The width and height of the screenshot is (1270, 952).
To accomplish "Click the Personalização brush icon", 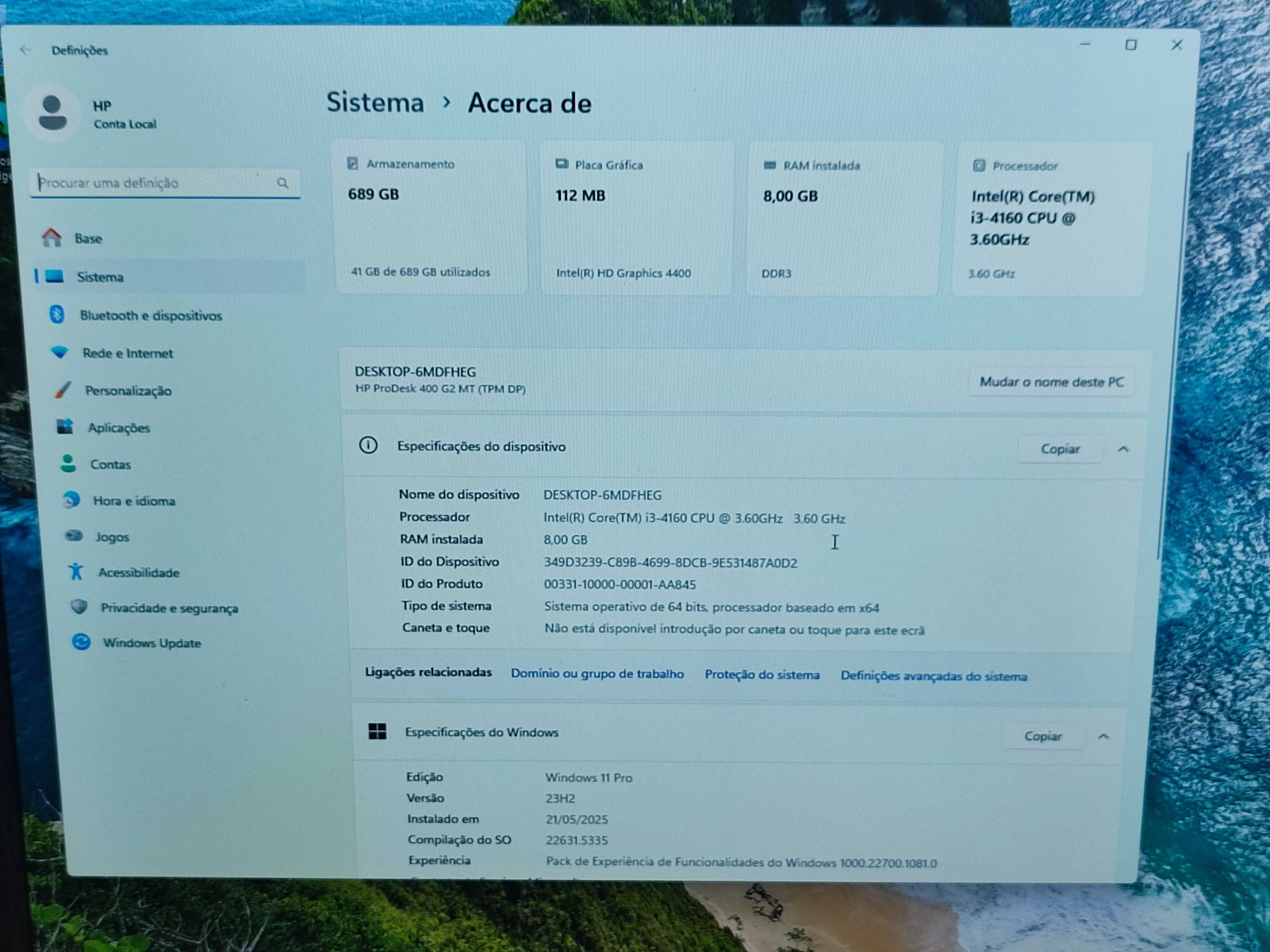I will click(63, 390).
